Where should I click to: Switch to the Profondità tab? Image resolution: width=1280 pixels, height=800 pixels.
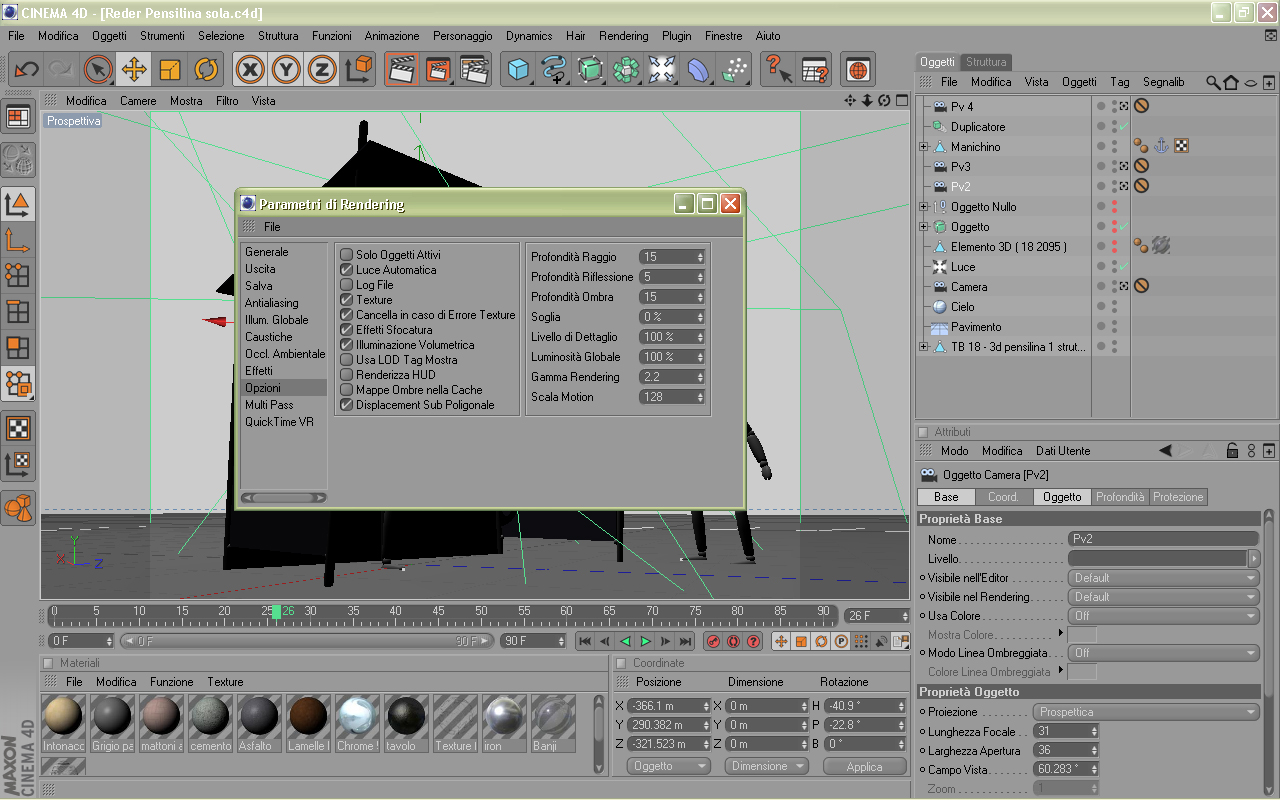tap(1120, 497)
